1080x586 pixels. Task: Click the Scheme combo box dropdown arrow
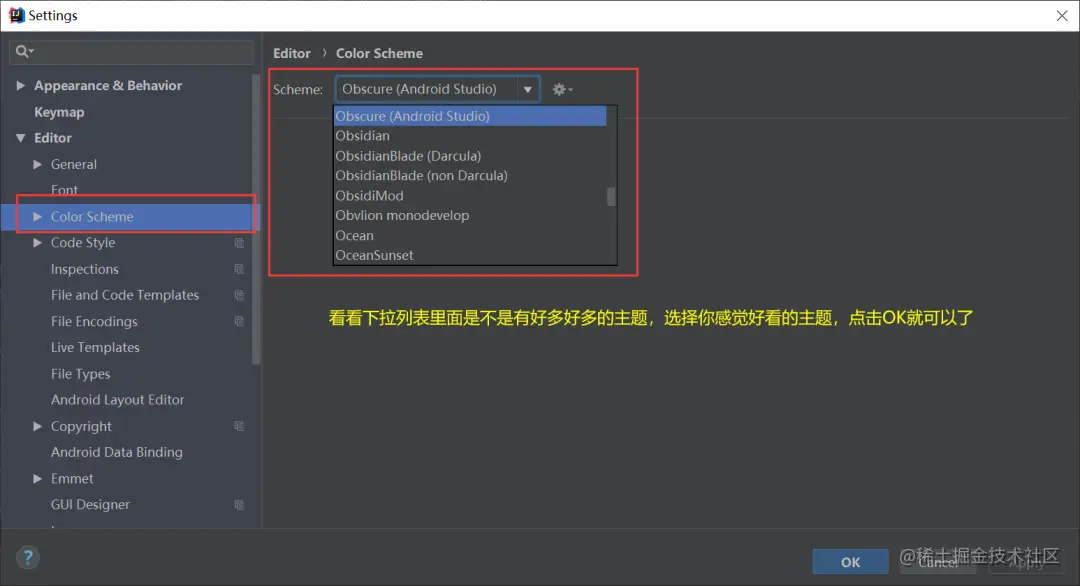528,90
